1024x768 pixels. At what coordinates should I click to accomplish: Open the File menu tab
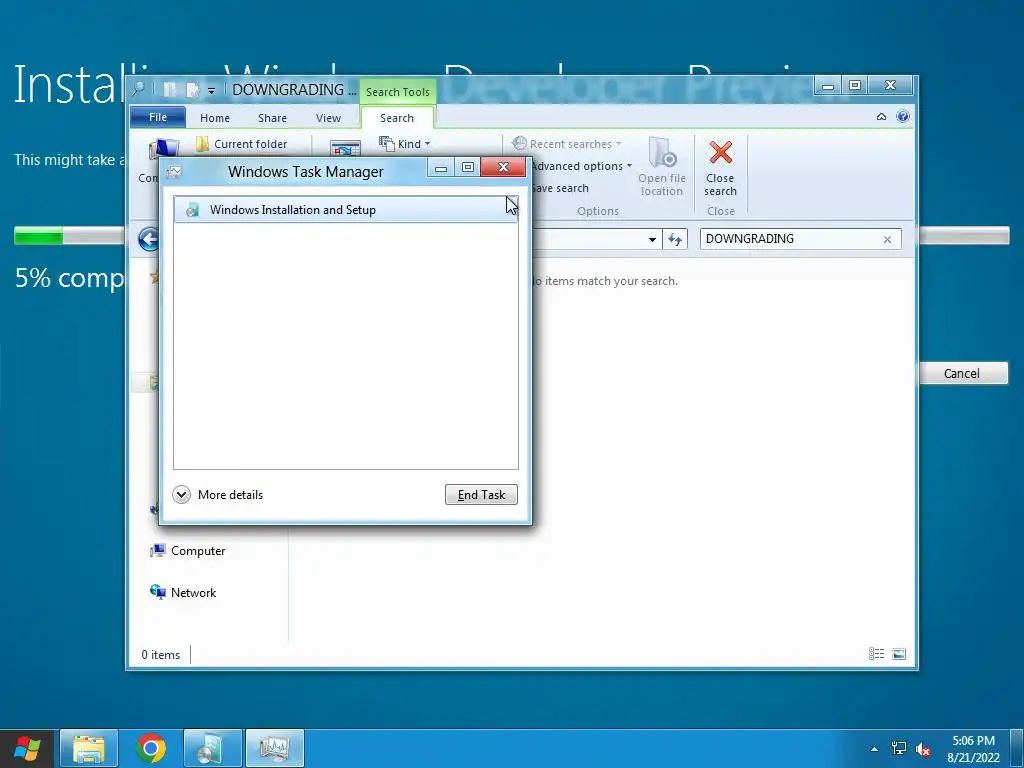158,118
